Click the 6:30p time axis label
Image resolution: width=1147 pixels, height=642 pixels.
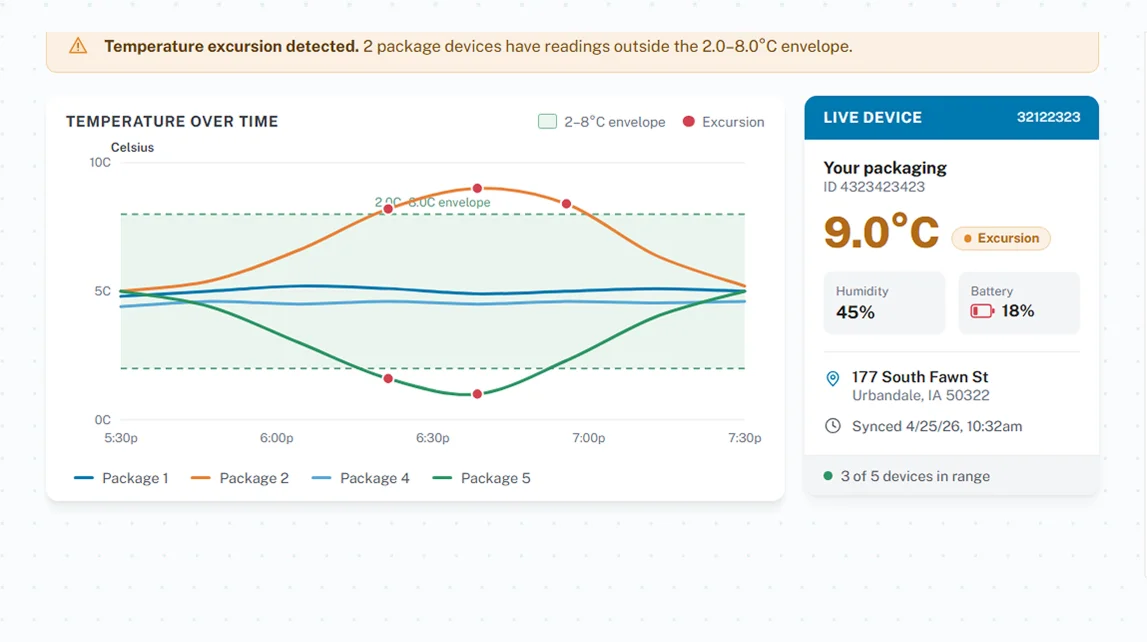[432, 438]
